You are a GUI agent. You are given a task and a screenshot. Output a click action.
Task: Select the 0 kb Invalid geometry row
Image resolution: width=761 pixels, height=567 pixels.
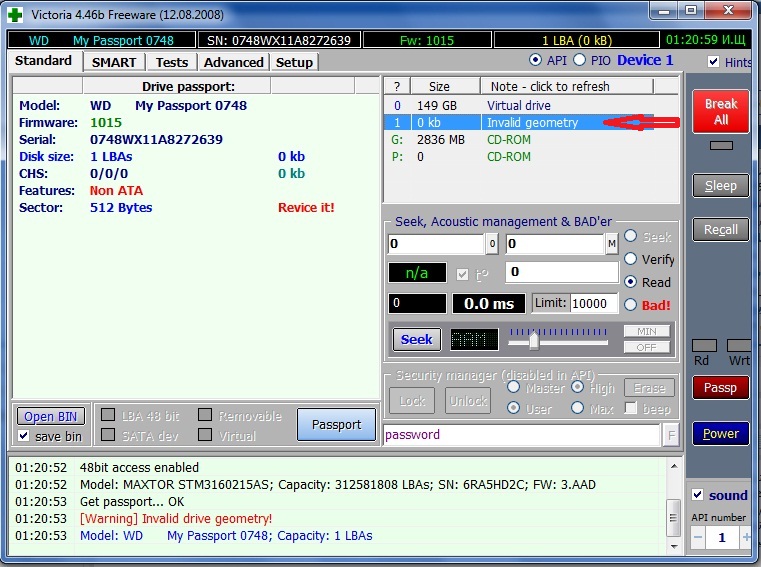531,123
